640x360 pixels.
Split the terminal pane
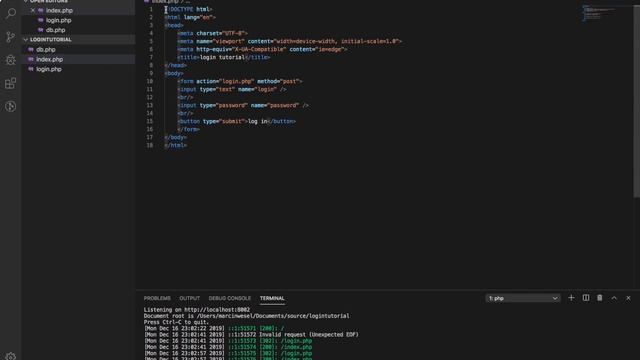[586, 298]
